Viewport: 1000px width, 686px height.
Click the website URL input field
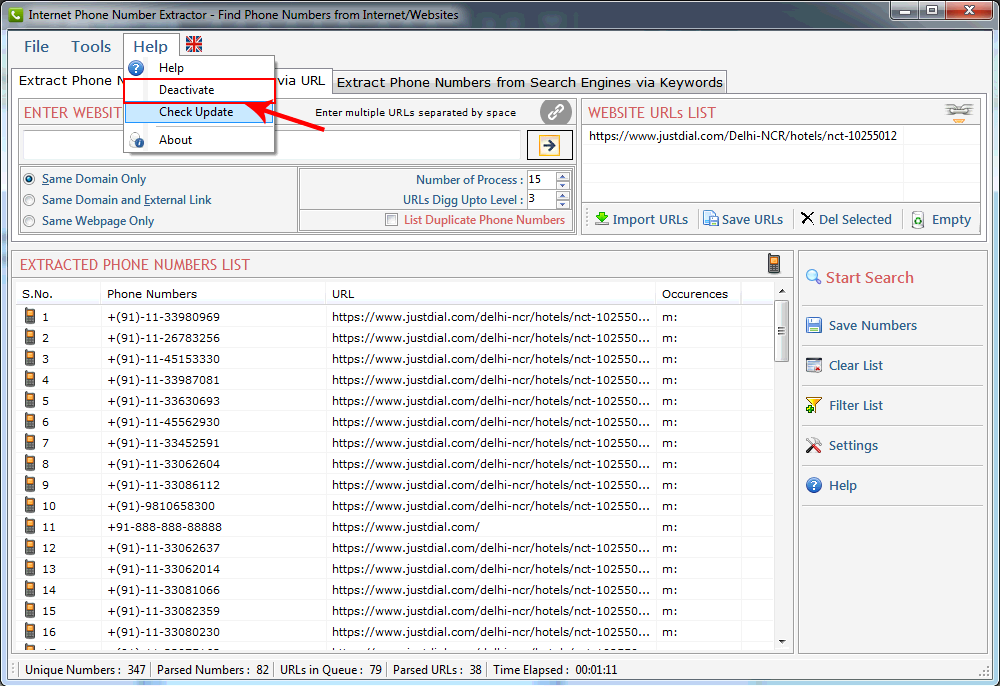point(272,145)
